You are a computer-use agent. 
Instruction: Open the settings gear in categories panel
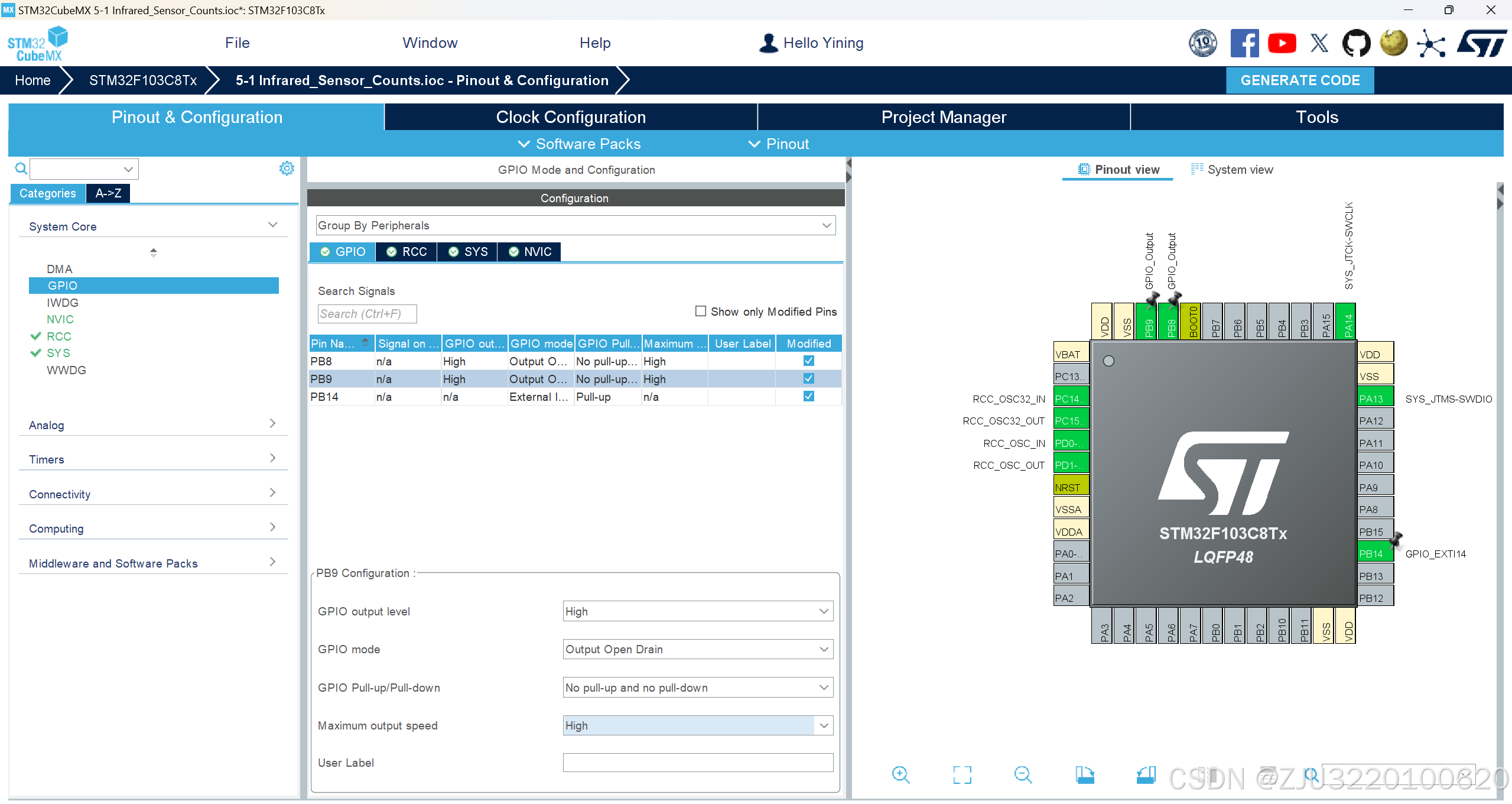(287, 168)
